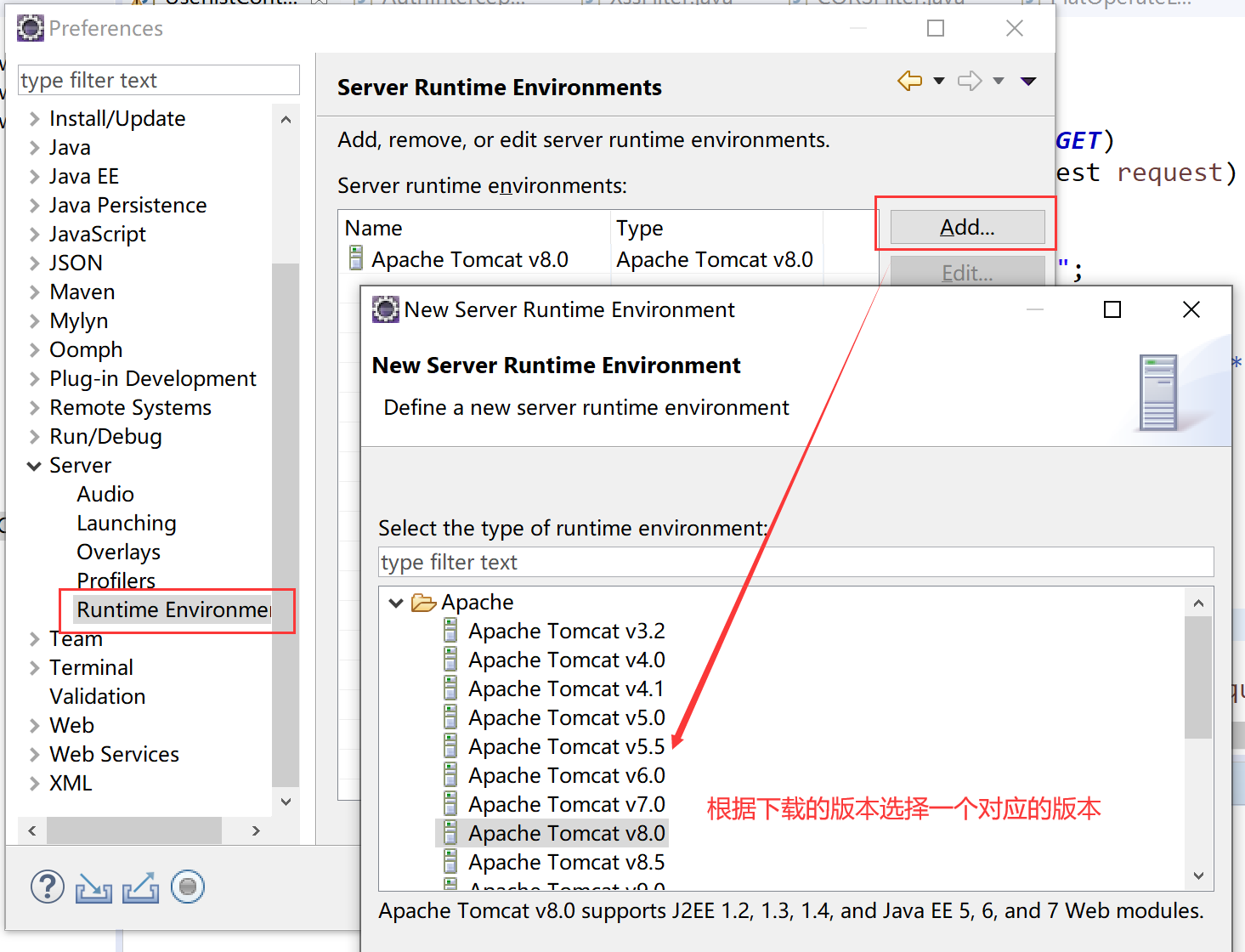The width and height of the screenshot is (1245, 952).
Task: Click the Apache Tomcat v8.5 server icon
Action: [x=451, y=862]
